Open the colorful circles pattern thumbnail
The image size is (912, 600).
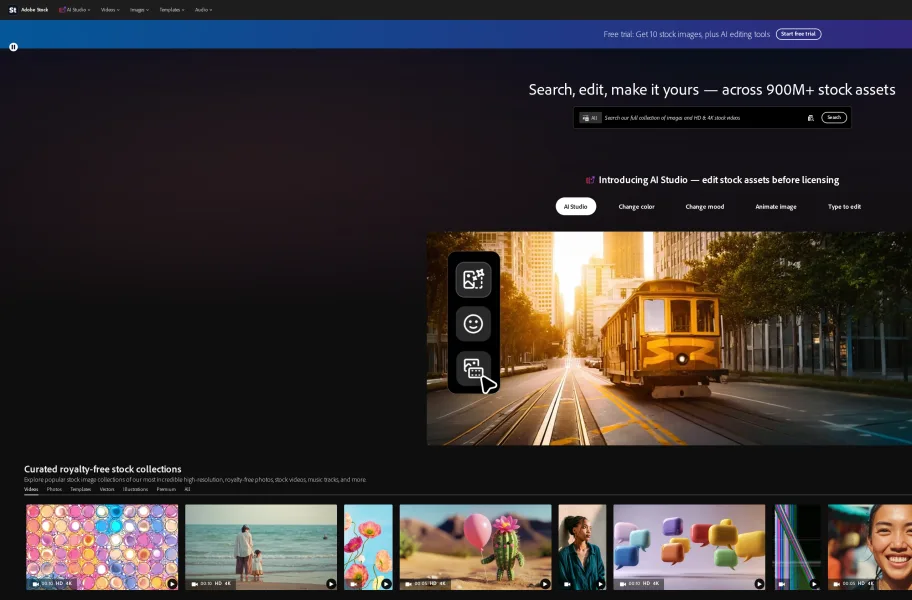click(102, 547)
